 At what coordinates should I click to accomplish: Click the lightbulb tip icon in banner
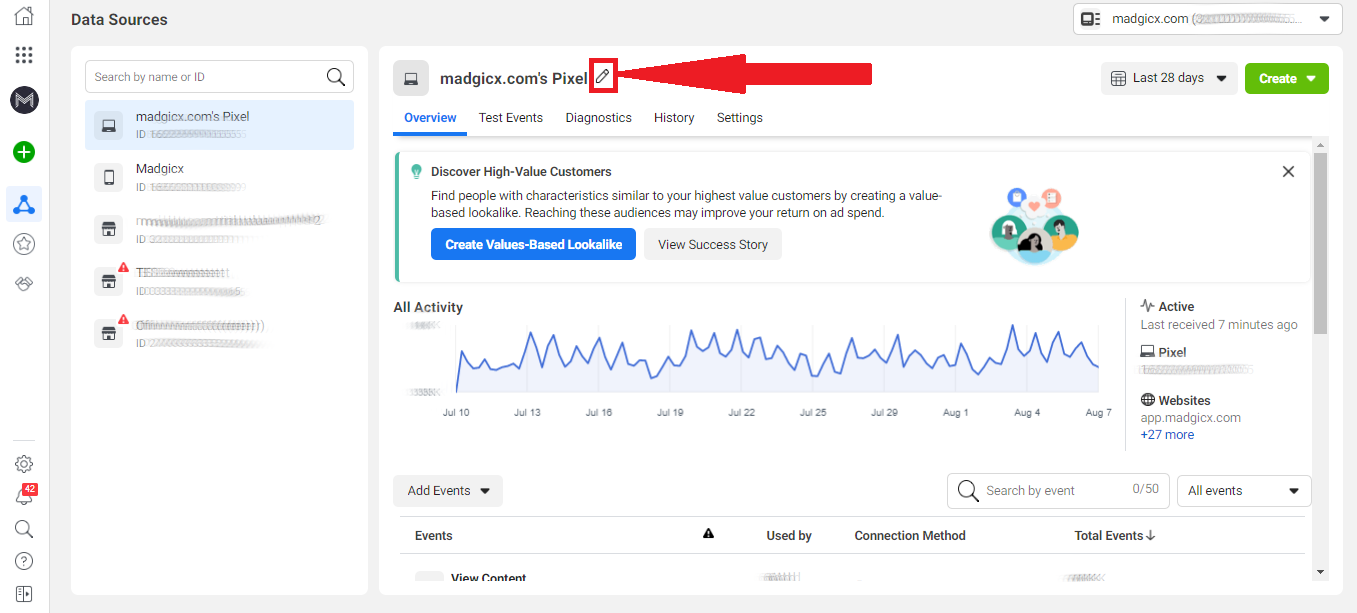[x=417, y=172]
